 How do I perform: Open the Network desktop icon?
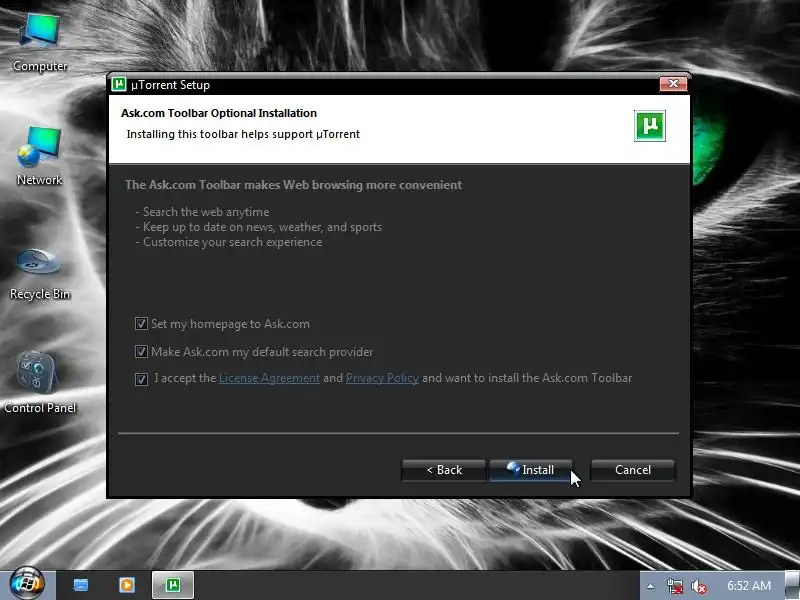tap(40, 157)
